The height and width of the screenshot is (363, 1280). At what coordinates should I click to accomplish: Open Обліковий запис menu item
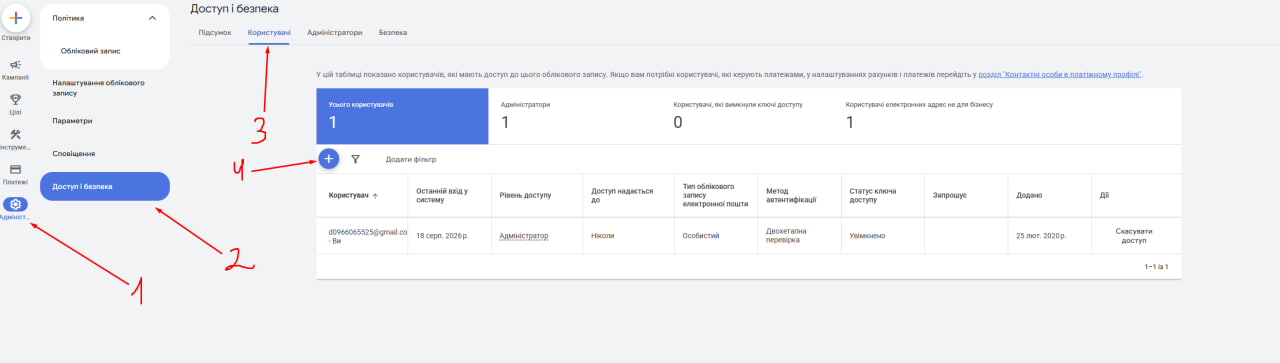pos(91,50)
